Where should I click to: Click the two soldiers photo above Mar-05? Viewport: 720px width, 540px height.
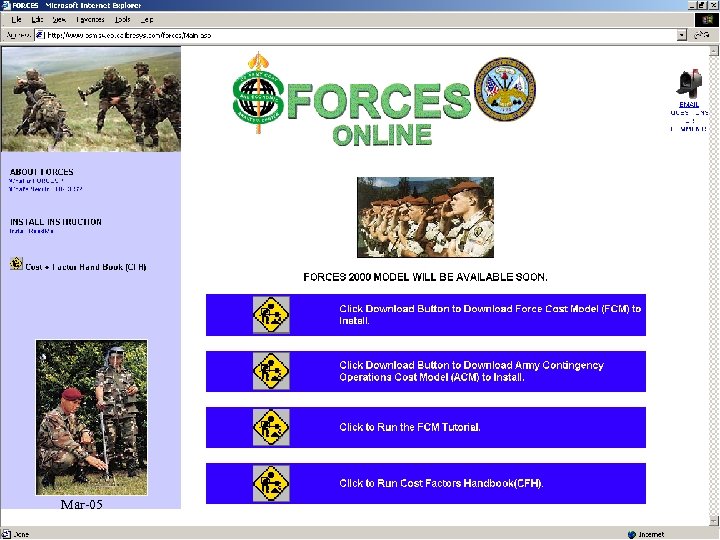pos(91,417)
